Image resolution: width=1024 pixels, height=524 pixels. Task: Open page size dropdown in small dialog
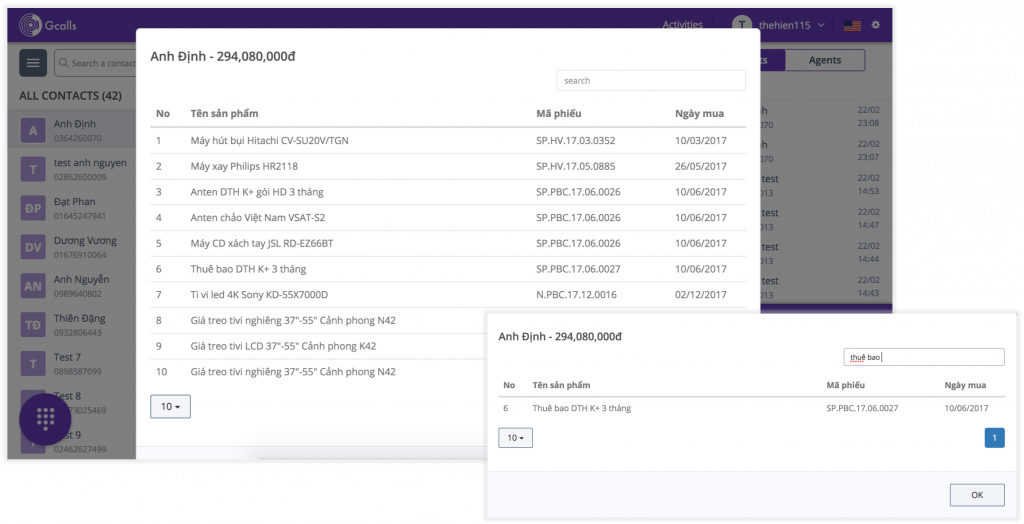pyautogui.click(x=515, y=438)
